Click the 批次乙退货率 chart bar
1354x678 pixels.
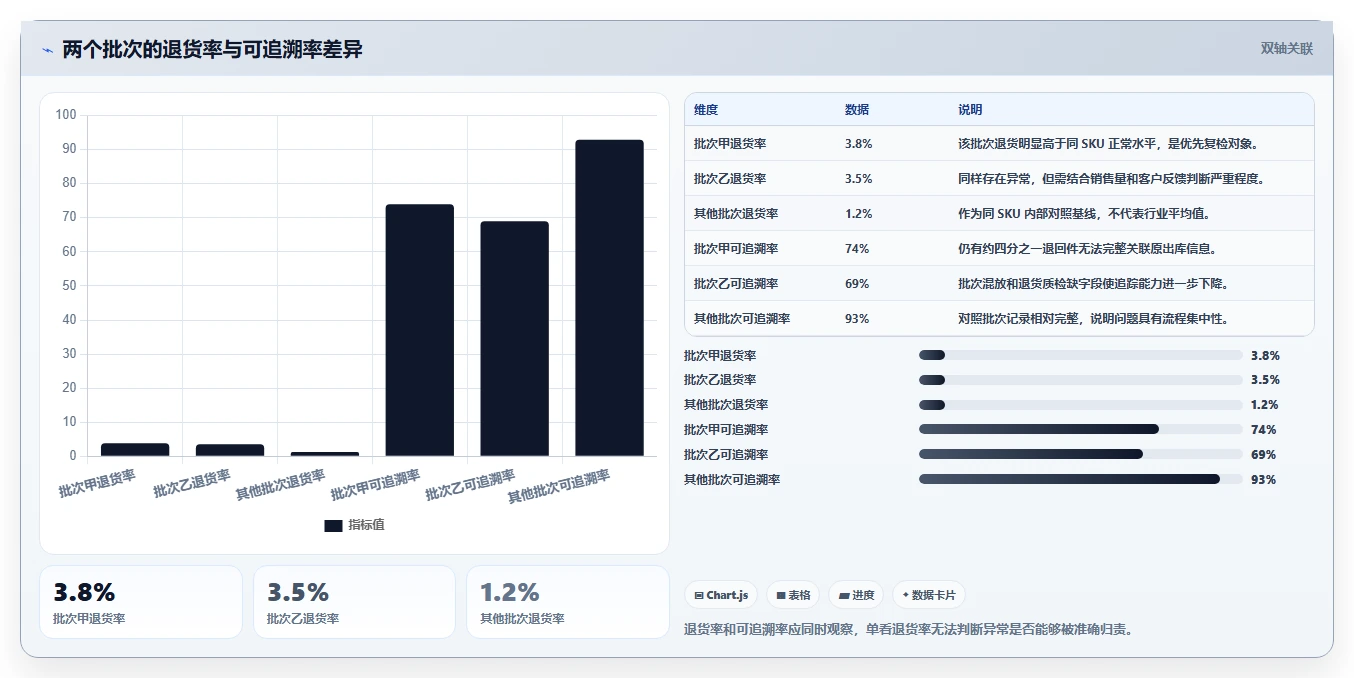point(230,450)
